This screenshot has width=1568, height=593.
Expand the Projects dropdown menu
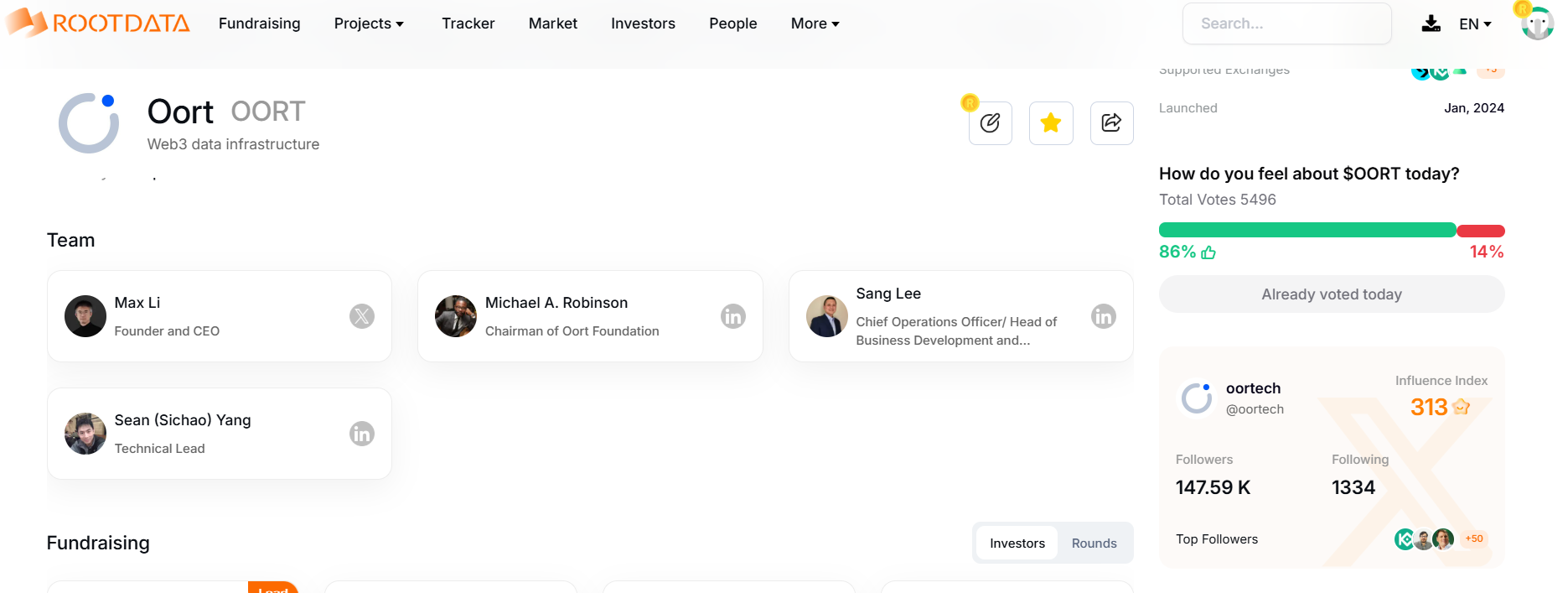pos(369,23)
